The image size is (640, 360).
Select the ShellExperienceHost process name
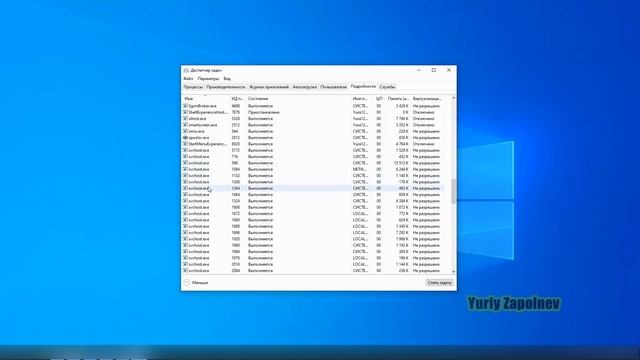click(x=208, y=112)
